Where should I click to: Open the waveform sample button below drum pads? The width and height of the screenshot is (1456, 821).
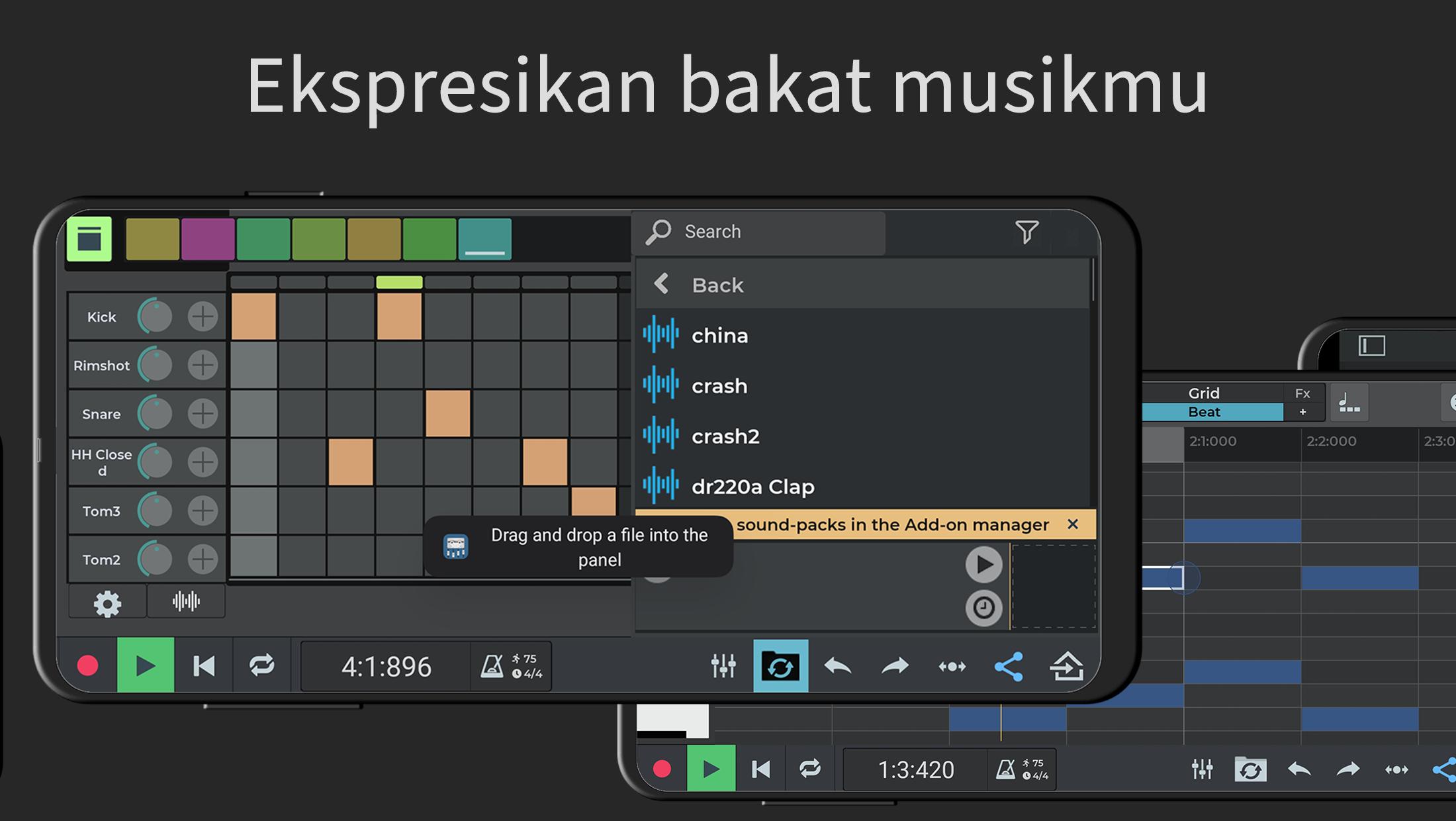click(x=186, y=601)
